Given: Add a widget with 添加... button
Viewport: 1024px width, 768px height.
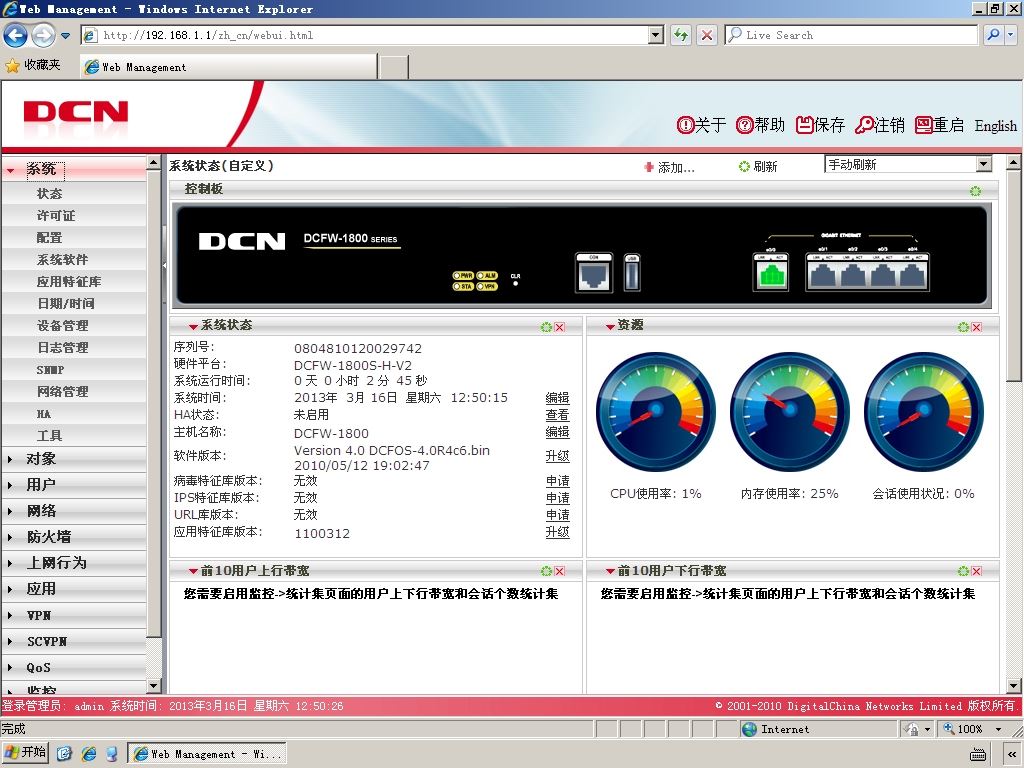Looking at the screenshot, I should [x=669, y=167].
